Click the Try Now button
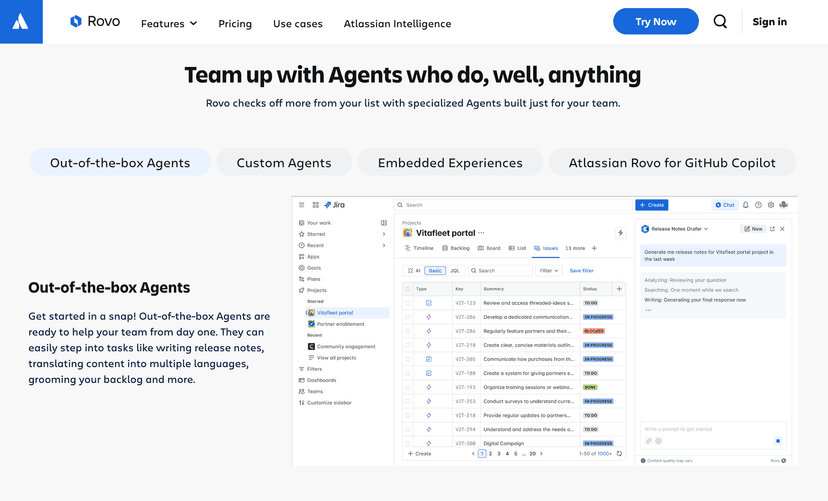Screen dimensions: 828x501 click(x=655, y=22)
